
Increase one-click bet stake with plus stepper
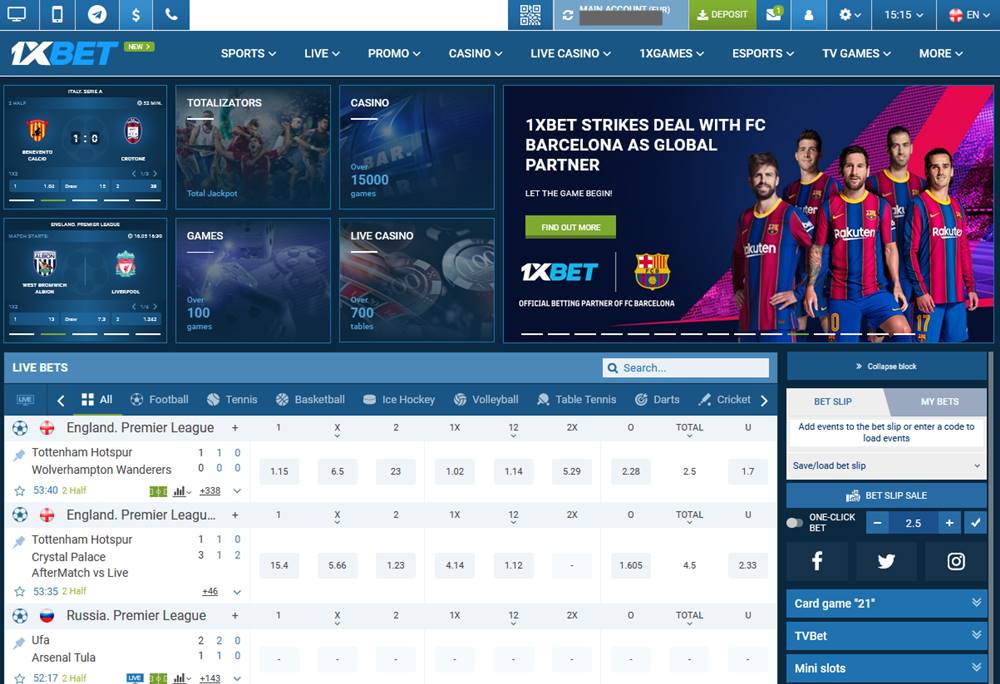(x=949, y=522)
